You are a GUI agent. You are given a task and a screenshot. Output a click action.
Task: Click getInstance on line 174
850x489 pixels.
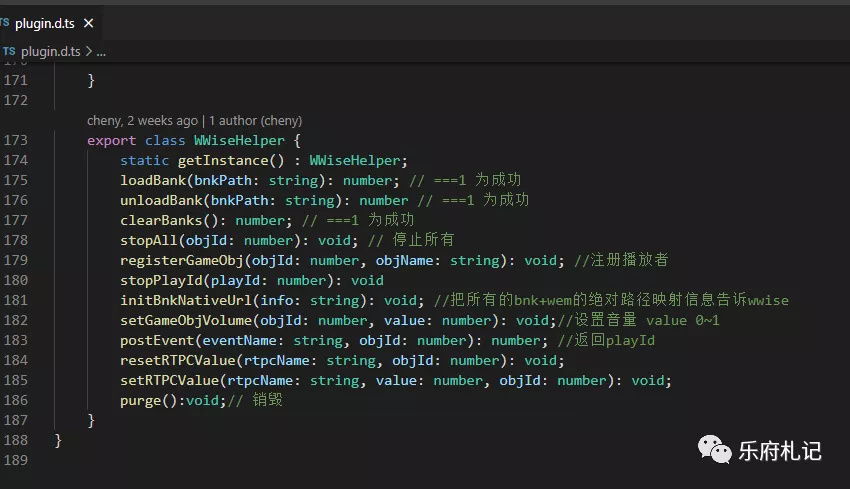coord(222,160)
